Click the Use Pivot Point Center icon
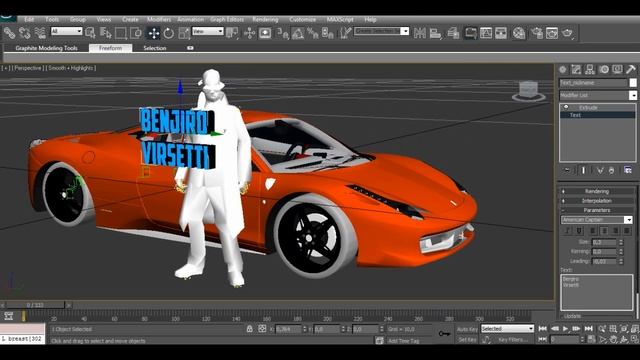 tap(232, 33)
